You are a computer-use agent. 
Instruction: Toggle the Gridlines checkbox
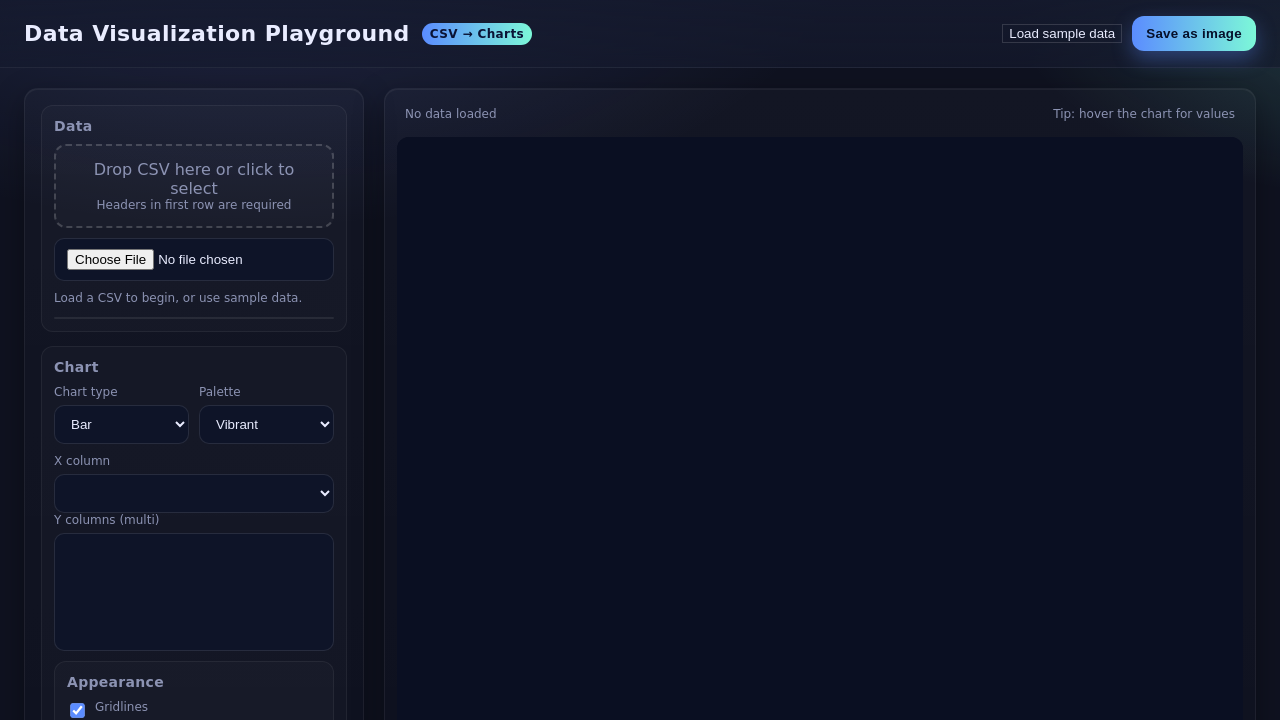click(x=77, y=710)
